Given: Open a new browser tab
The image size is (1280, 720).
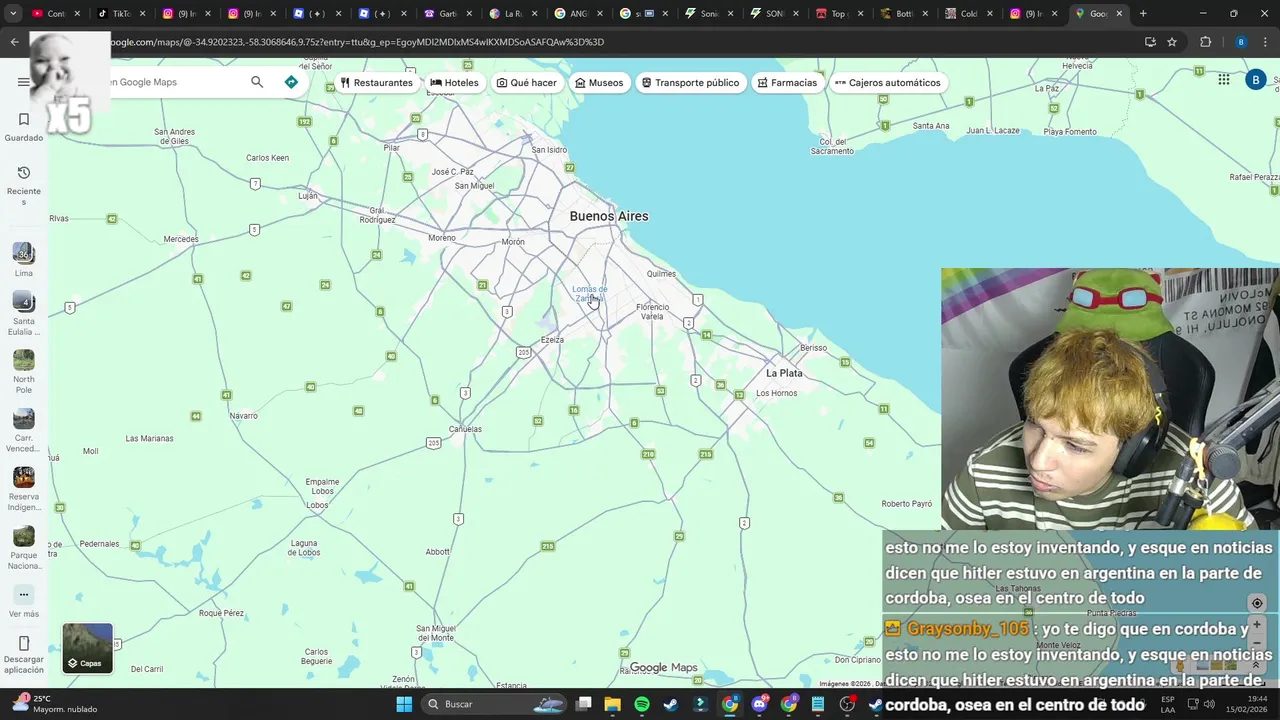Looking at the screenshot, I should coord(1143,14).
